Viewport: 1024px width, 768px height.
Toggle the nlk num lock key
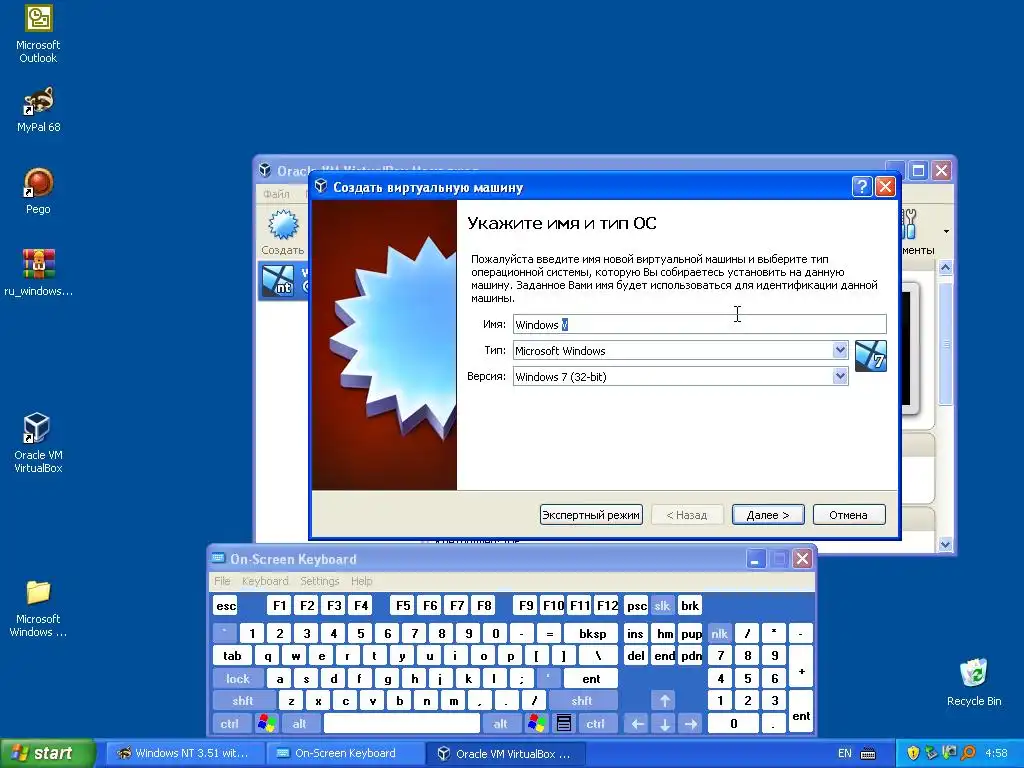(x=719, y=633)
